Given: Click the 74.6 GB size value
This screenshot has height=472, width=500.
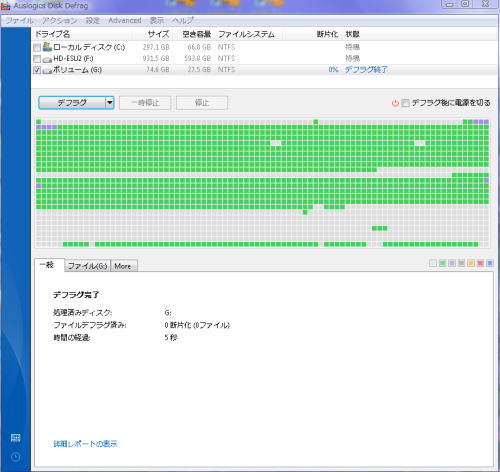Looking at the screenshot, I should point(158,70).
